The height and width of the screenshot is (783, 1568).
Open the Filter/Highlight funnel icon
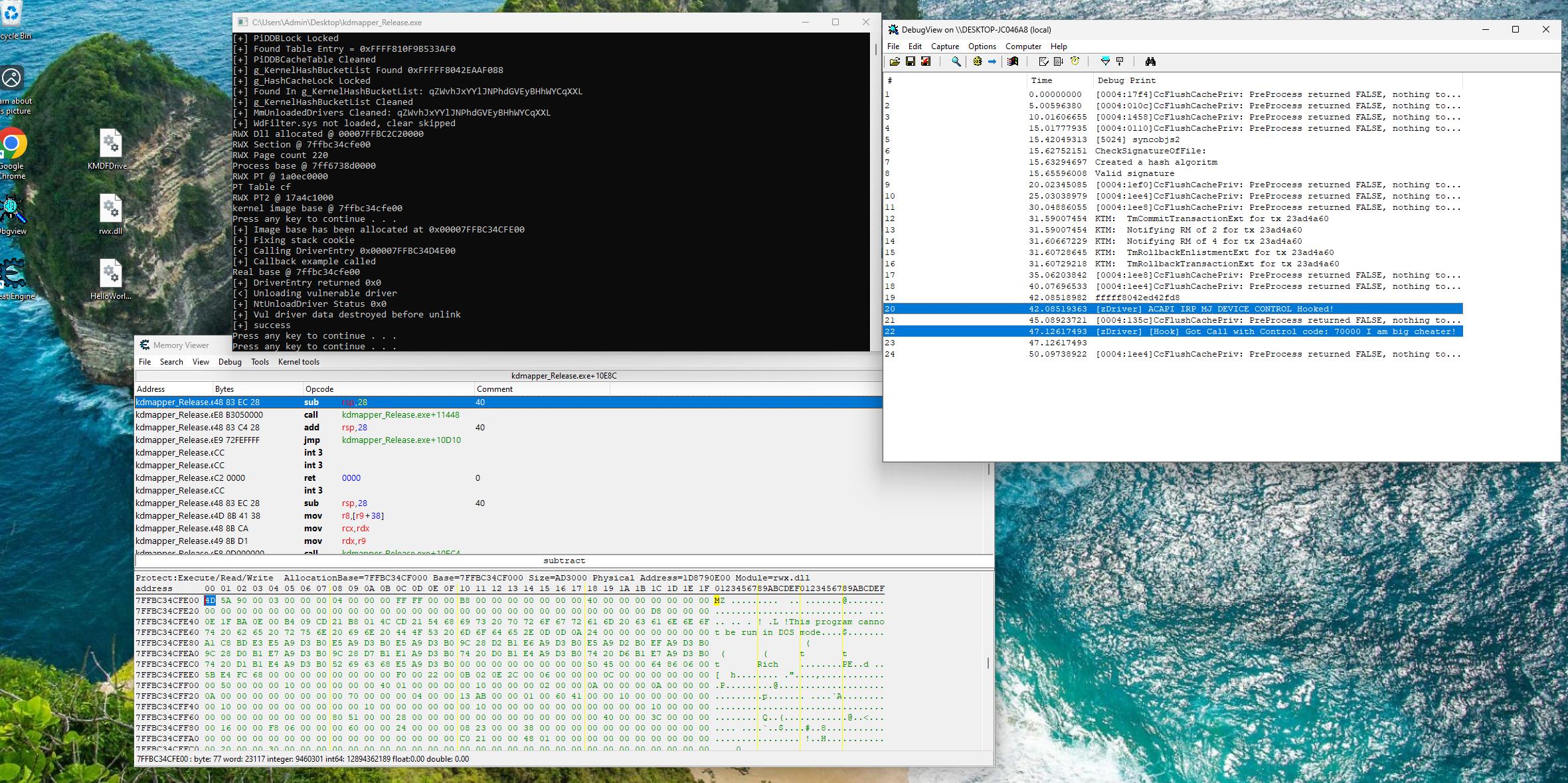1105,62
